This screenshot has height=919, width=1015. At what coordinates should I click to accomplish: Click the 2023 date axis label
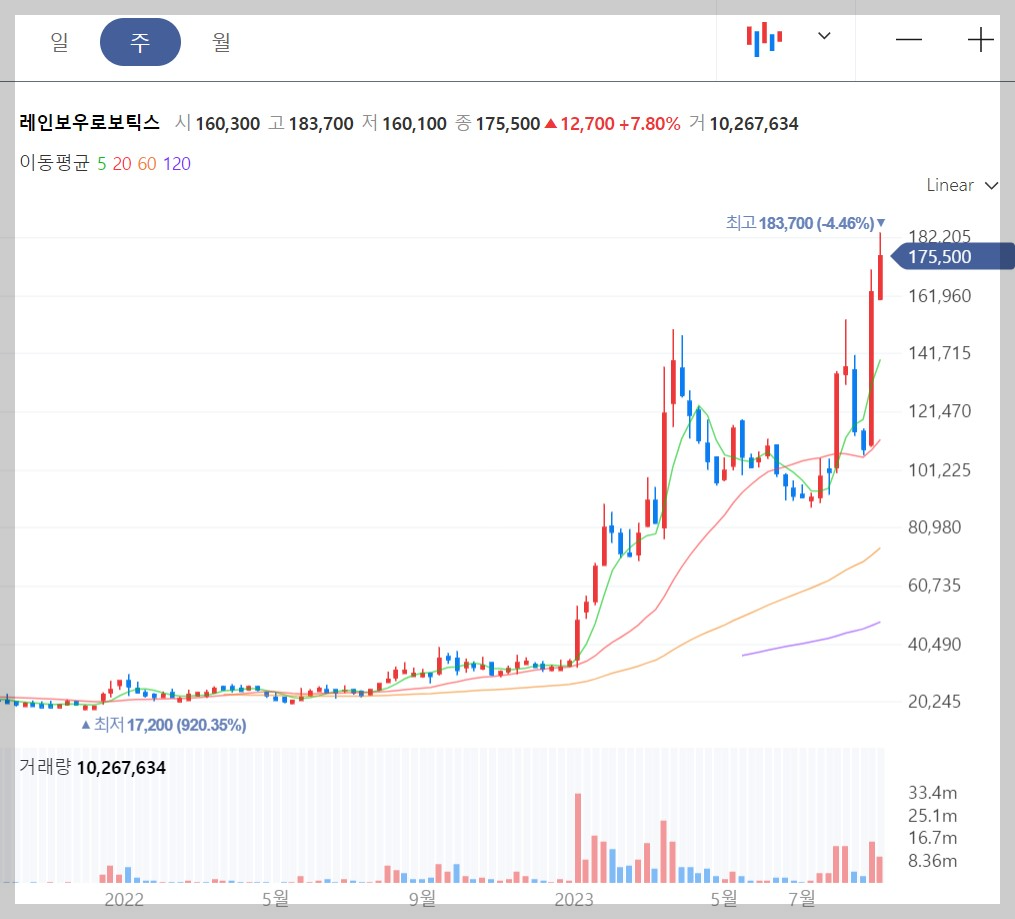(x=574, y=900)
